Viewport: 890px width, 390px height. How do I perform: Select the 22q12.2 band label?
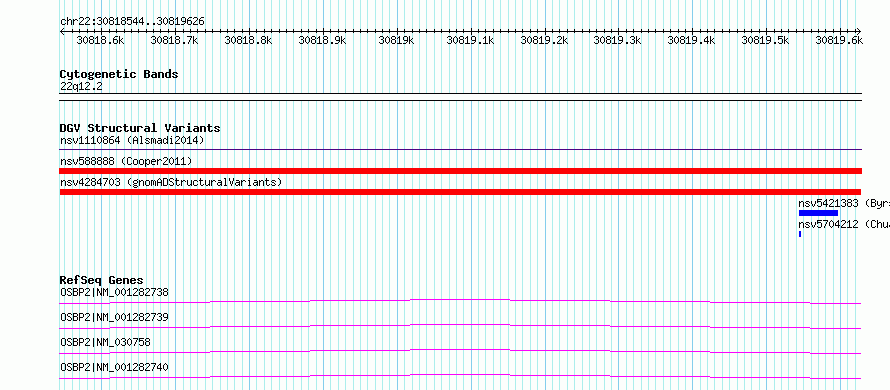81,87
